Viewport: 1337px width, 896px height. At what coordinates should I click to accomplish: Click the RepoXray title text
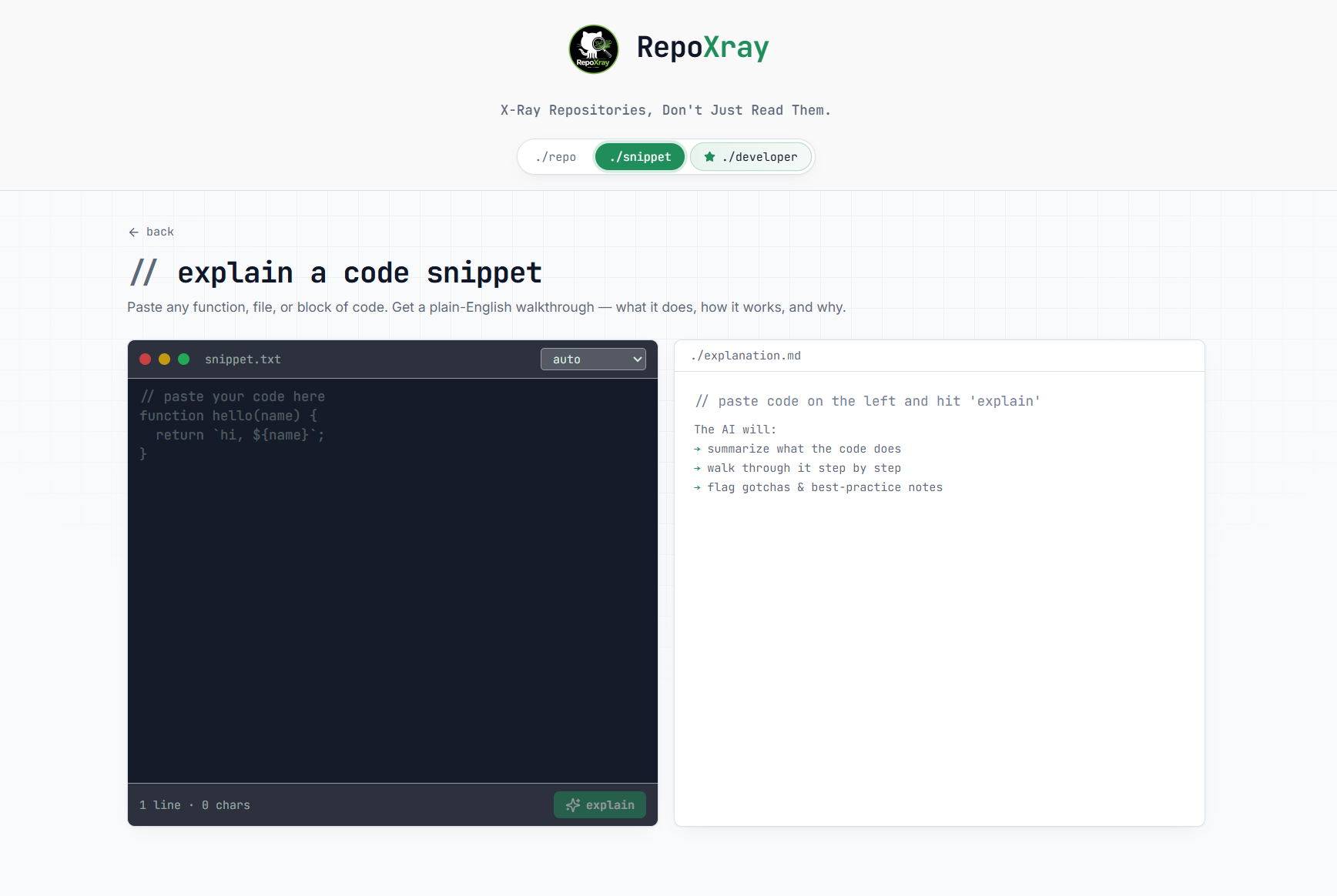pos(702,48)
